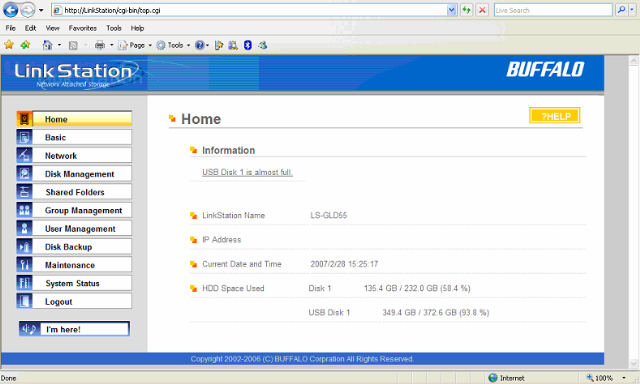Screen dimensions: 640x384
Task: Click the 349.4 GB / 372.6 GB value
Action: (x=436, y=313)
